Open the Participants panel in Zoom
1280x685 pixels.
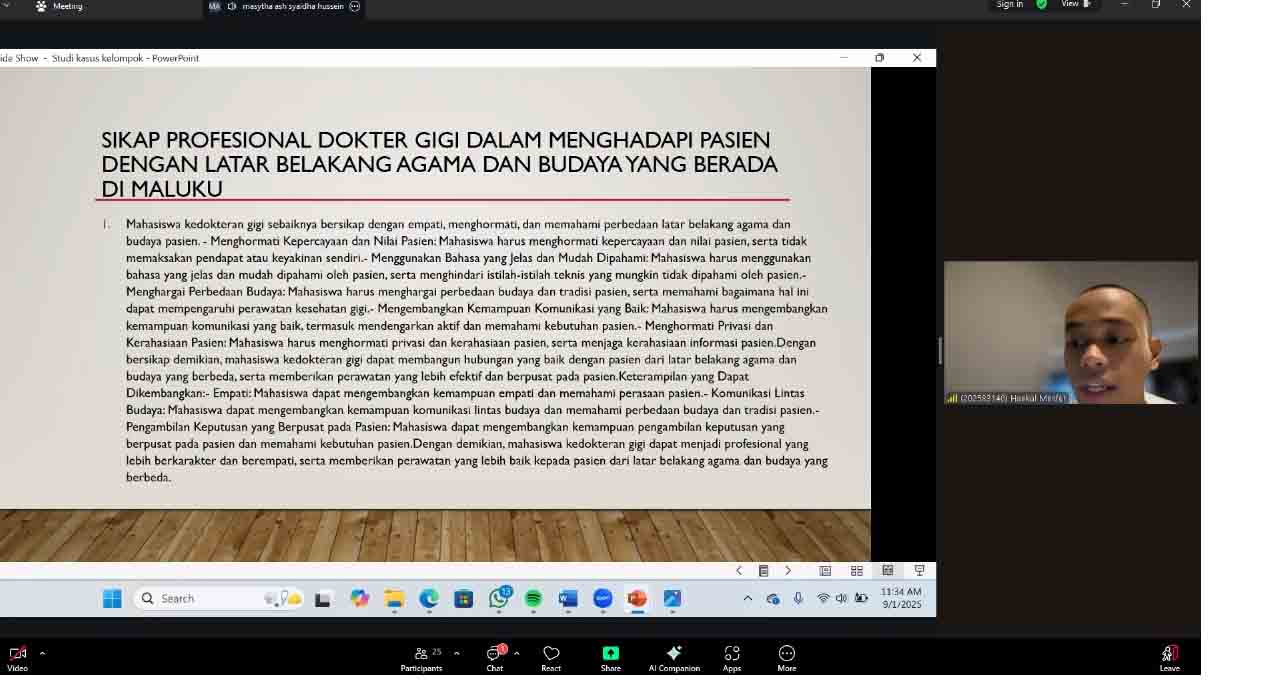421,658
